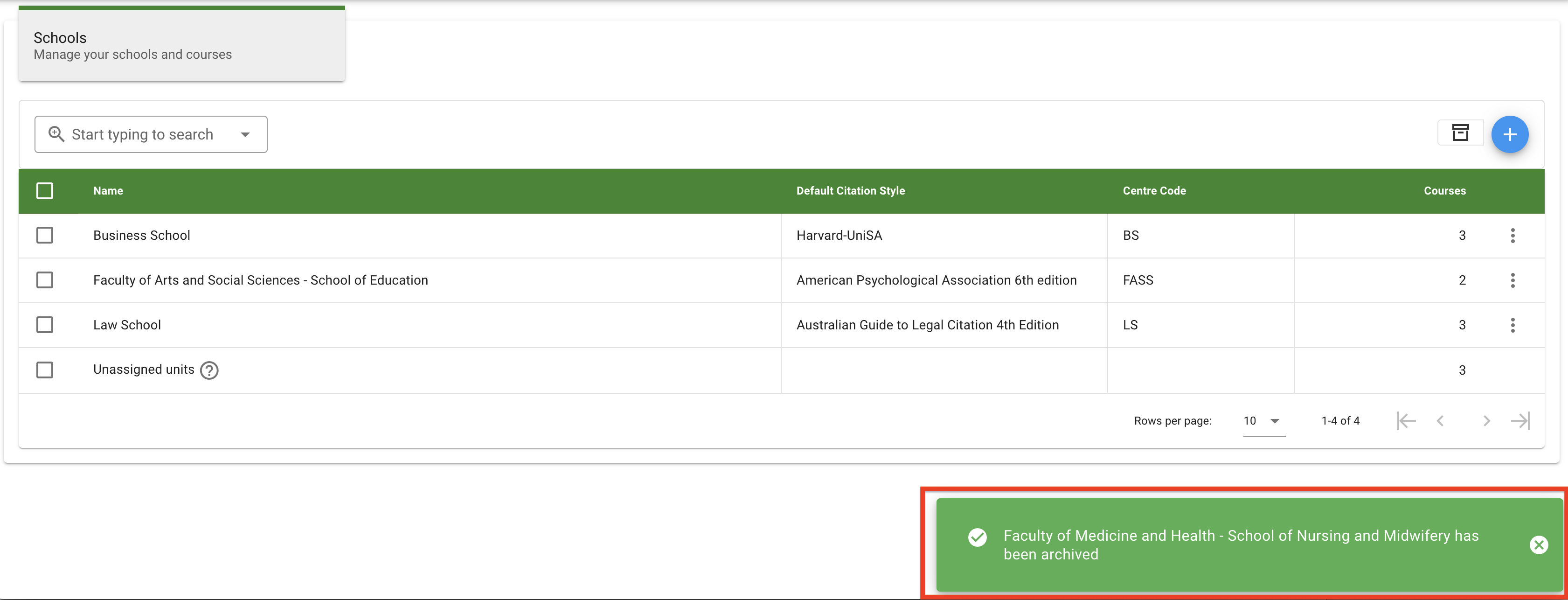The height and width of the screenshot is (600, 1568).
Task: Select the Law School row checkbox
Action: (44, 325)
